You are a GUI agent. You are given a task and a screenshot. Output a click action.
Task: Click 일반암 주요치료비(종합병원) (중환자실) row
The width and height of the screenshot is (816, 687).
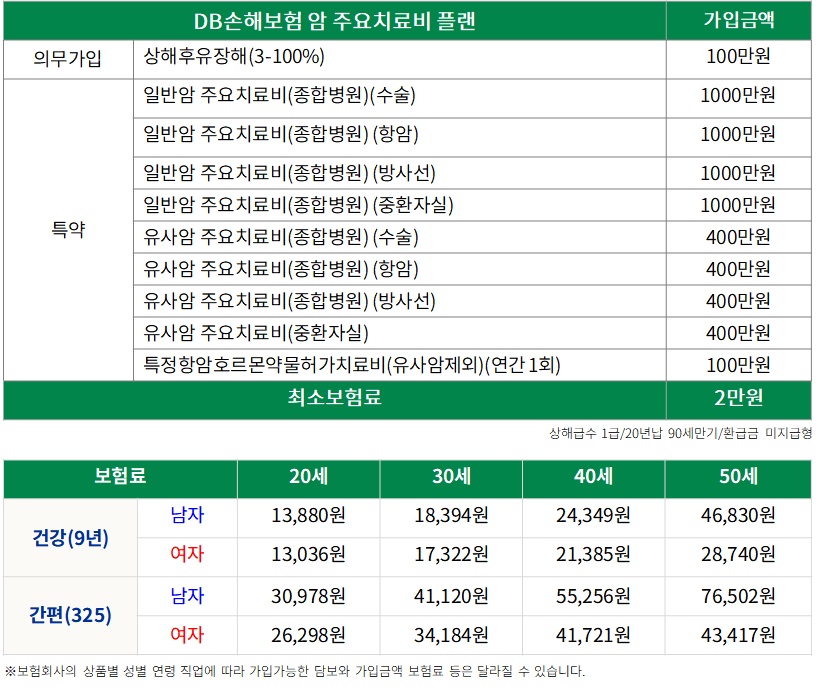[x=299, y=205]
